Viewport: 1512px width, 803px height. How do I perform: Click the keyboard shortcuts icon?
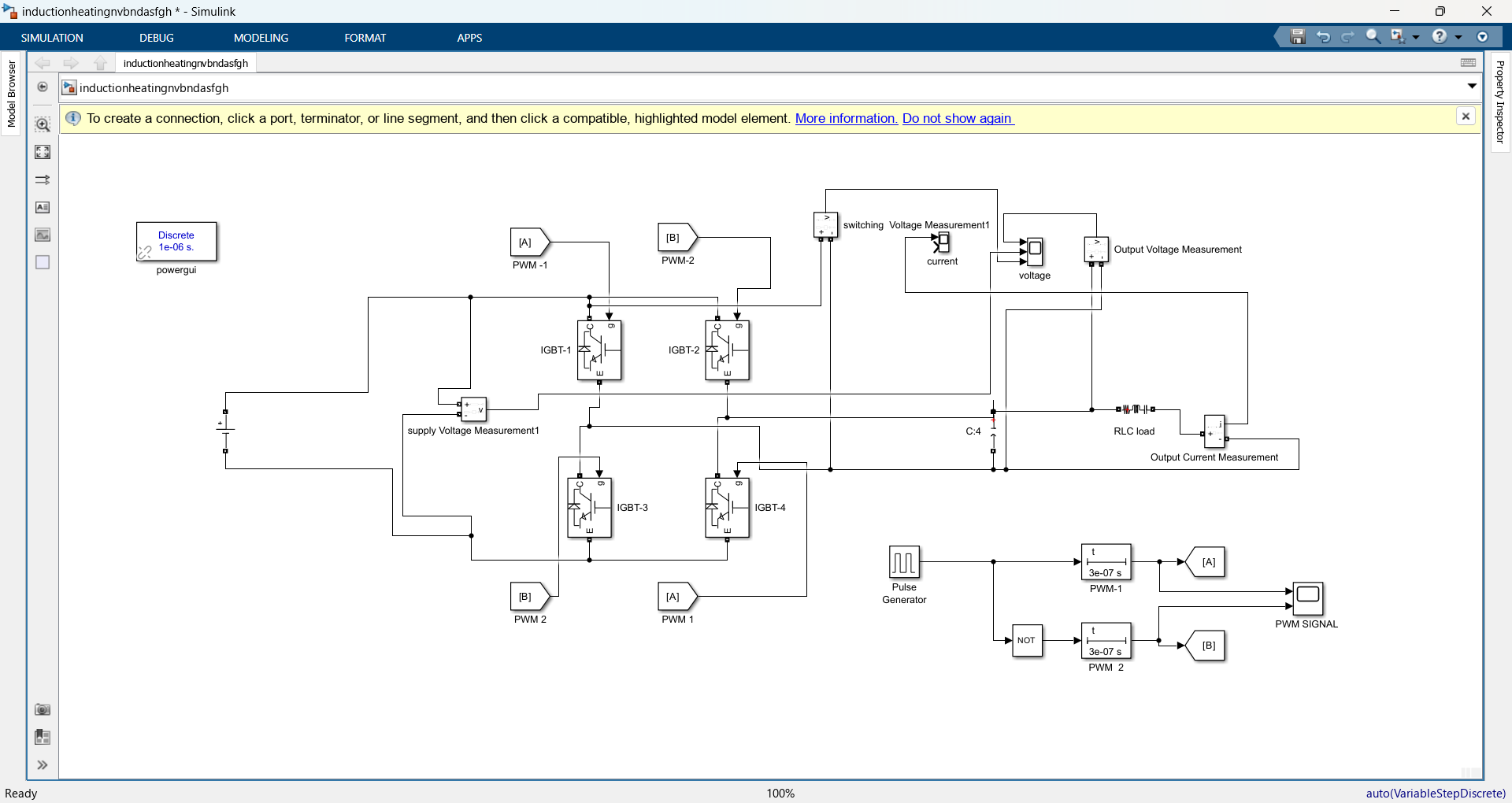(1469, 63)
